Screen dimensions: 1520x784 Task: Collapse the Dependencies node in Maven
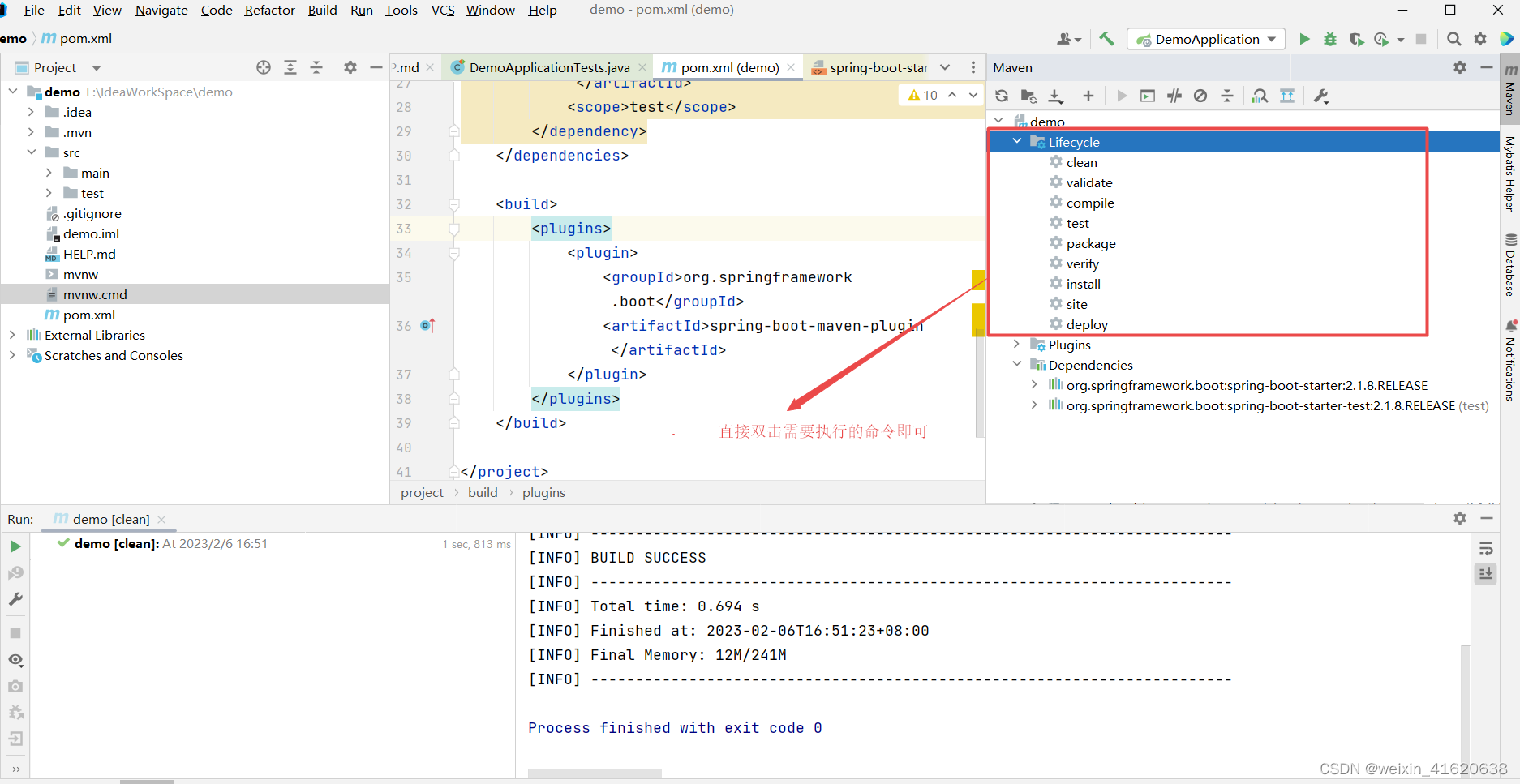[x=1017, y=365]
